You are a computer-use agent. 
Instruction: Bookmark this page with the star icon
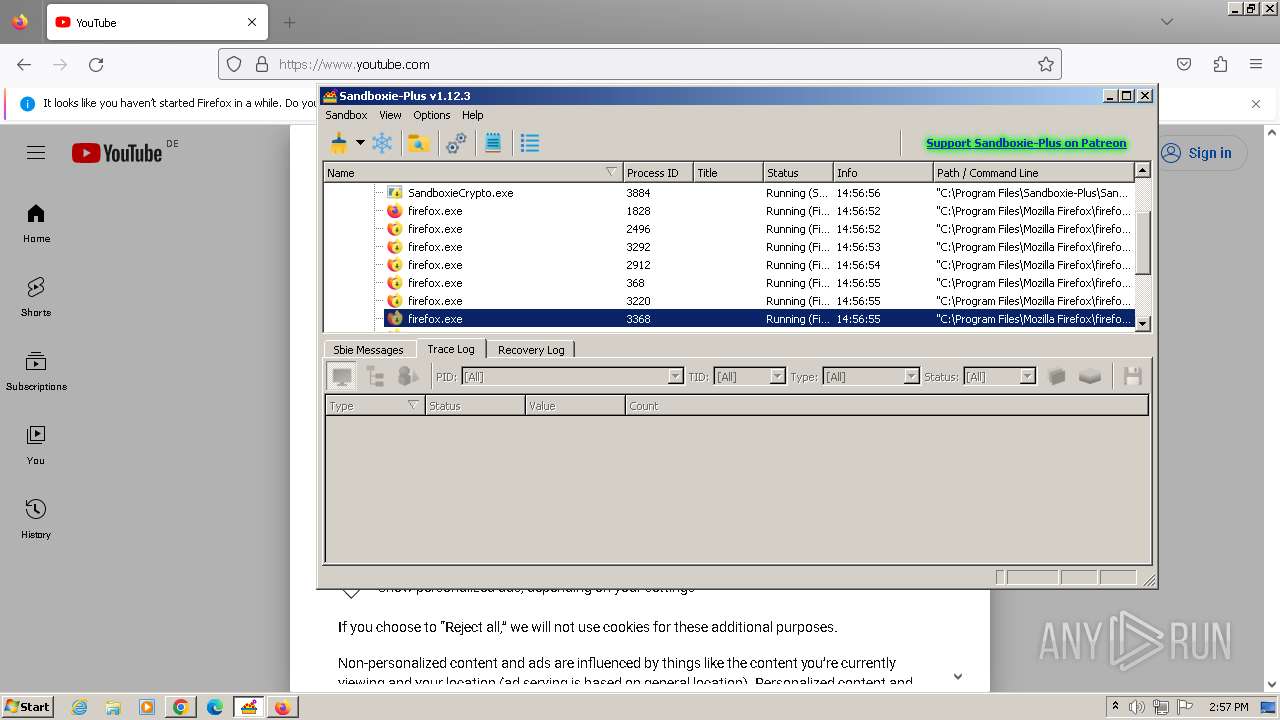click(x=1046, y=64)
